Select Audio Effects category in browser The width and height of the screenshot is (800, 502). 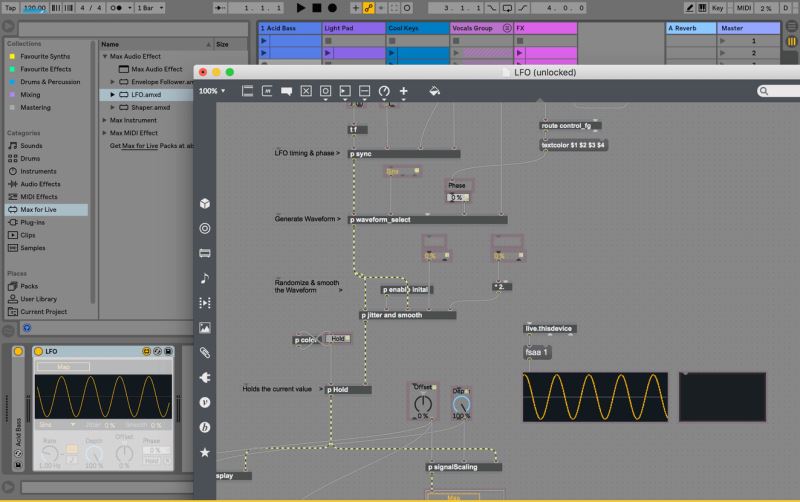click(40, 184)
